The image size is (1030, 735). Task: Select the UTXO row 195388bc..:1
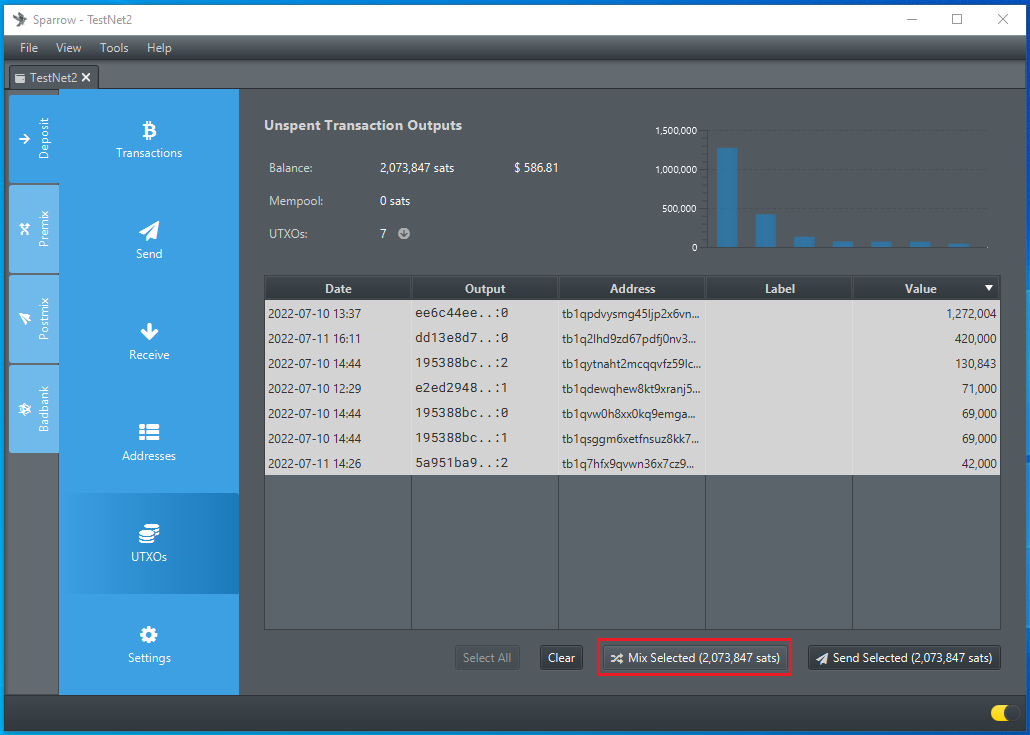coord(633,438)
